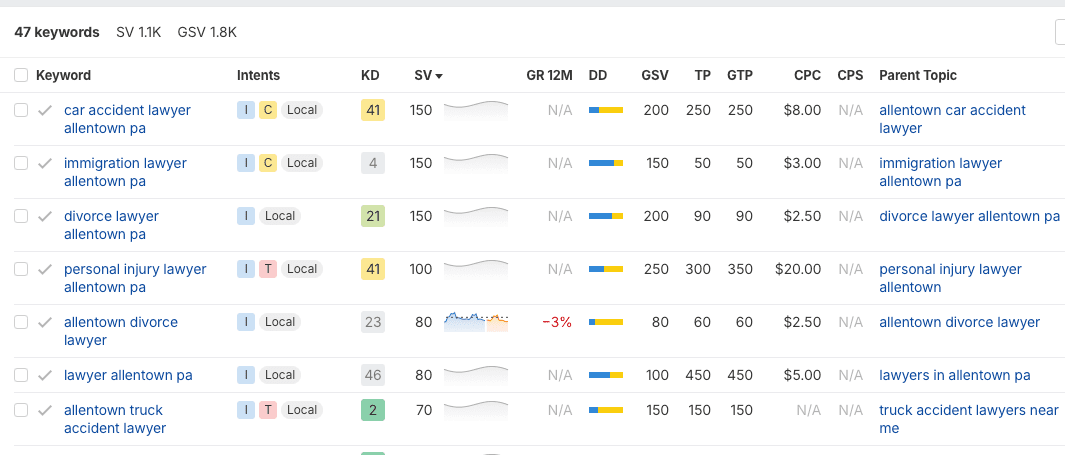This screenshot has height=455, width=1065.
Task: Click checkmark icon beside lawyer allentown pa
Action: click(45, 376)
